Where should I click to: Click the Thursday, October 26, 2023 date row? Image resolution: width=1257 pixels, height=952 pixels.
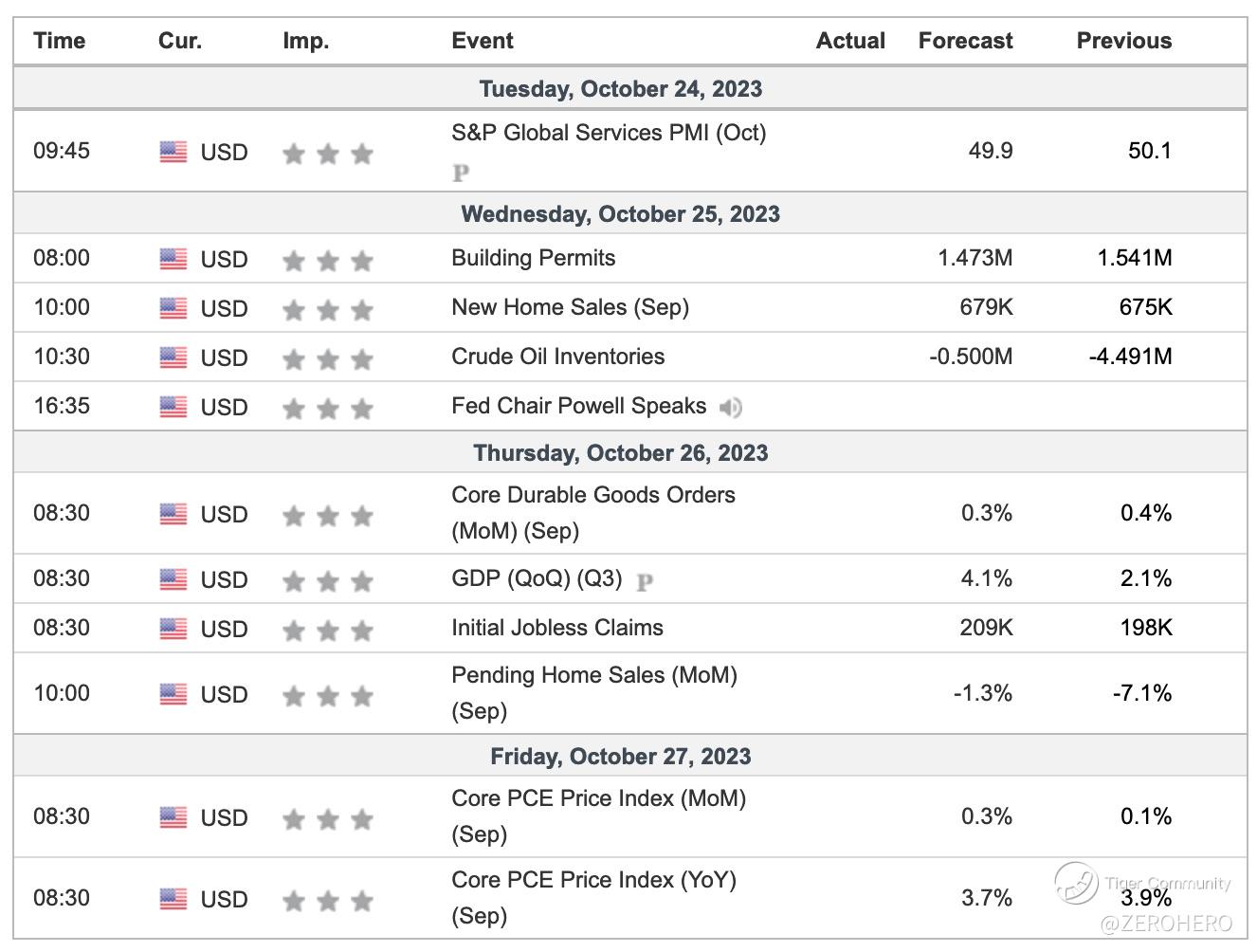tap(620, 452)
